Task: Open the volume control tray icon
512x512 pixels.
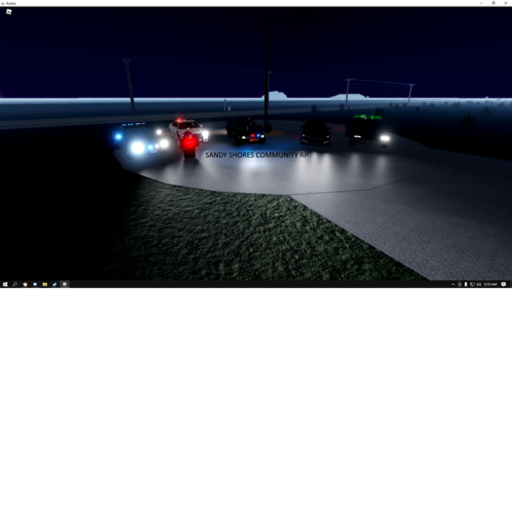Action: [479, 284]
